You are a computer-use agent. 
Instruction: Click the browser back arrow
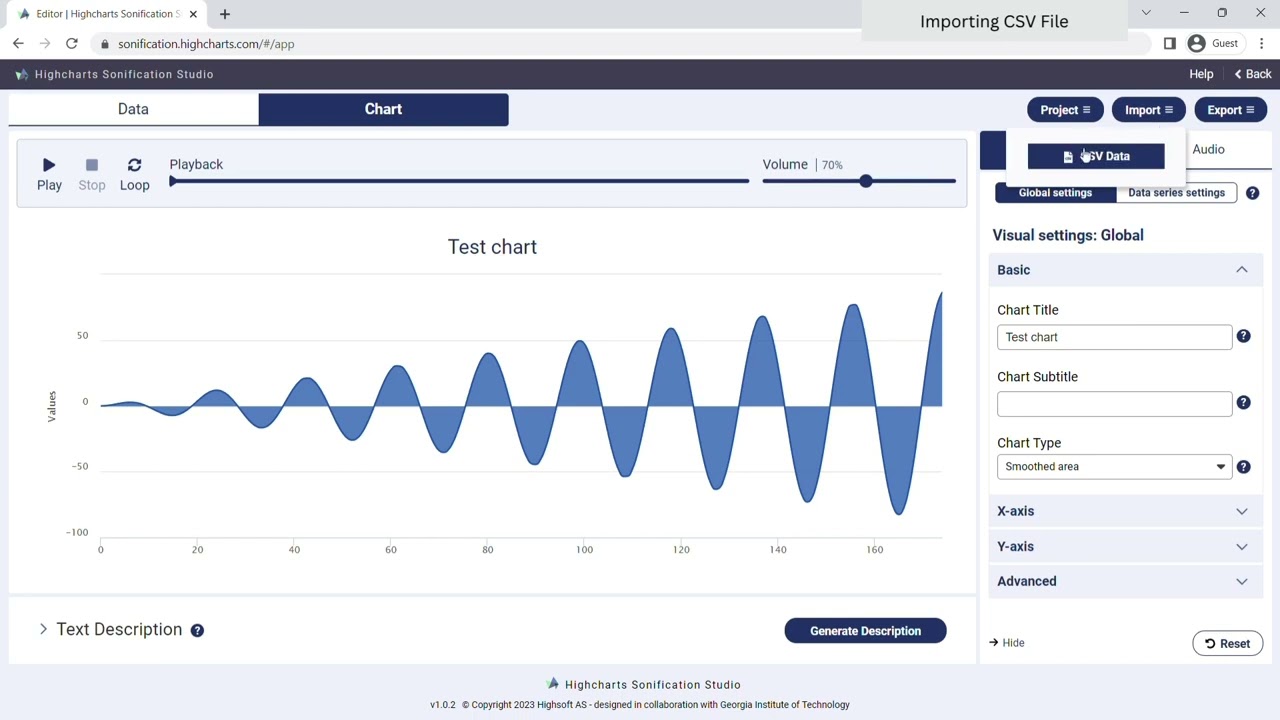18,44
